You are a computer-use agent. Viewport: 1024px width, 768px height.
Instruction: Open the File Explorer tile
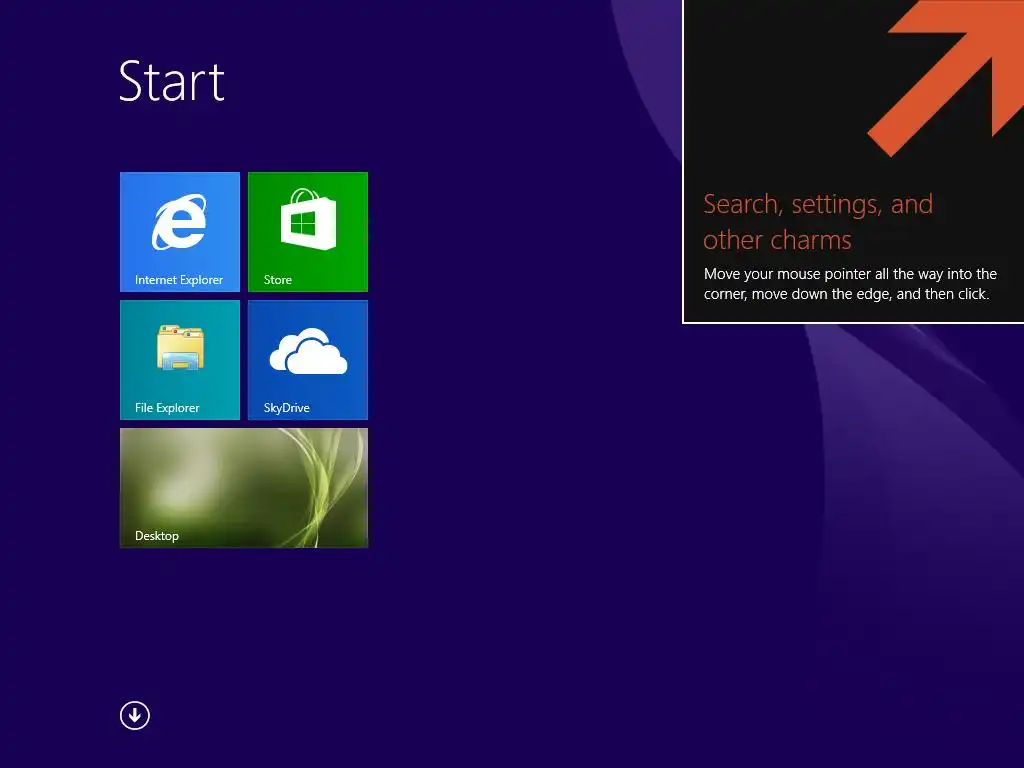click(180, 360)
